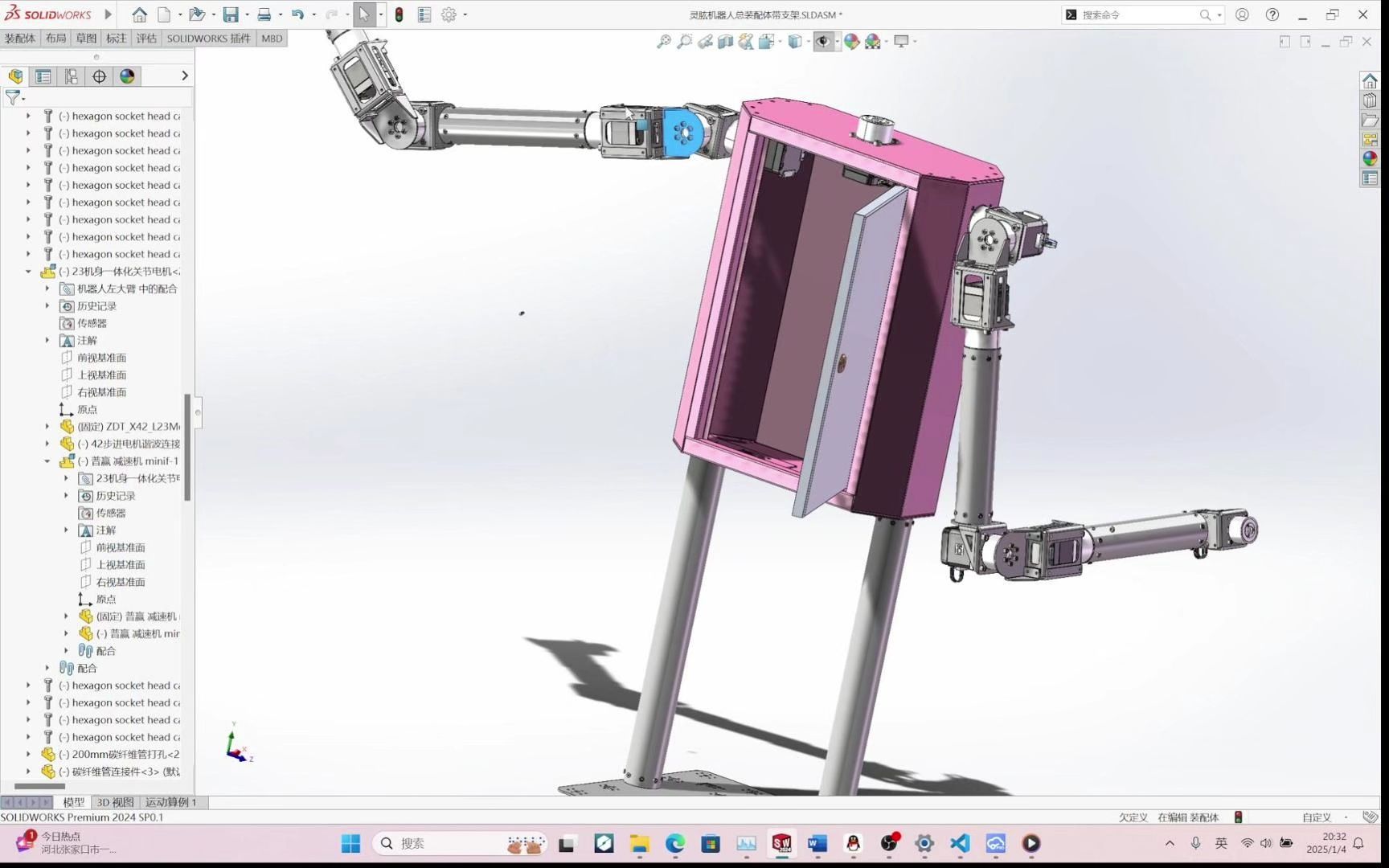Open the Options gear icon
The image size is (1389, 868).
449,14
